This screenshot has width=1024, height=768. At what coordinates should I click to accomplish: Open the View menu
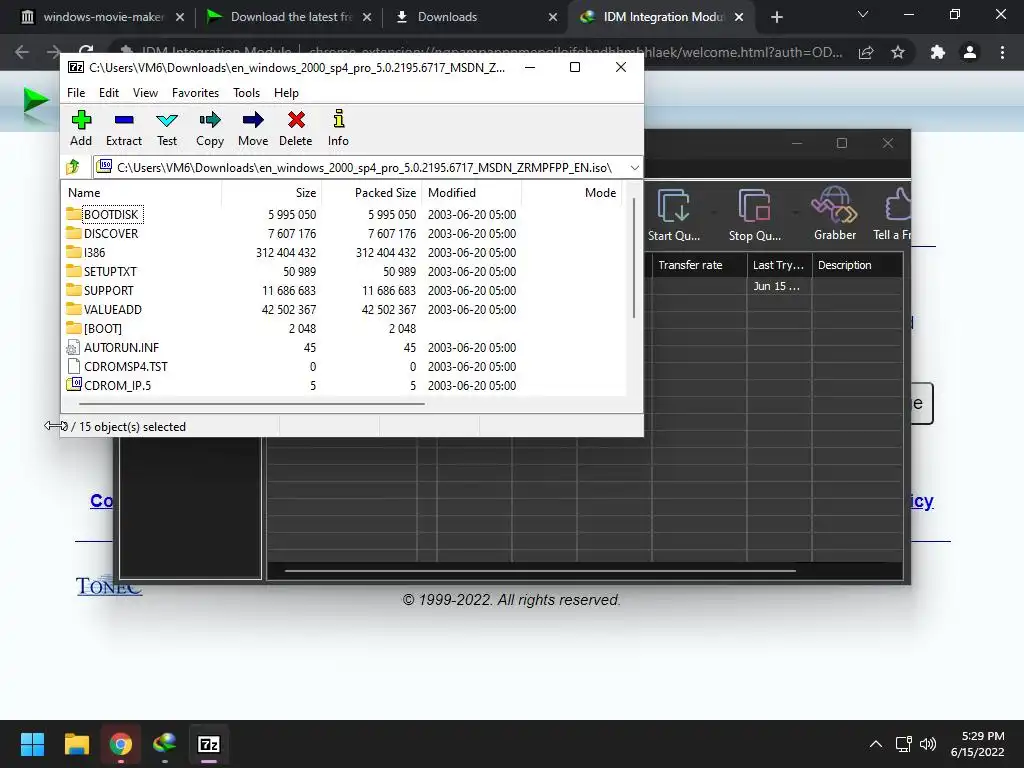tap(145, 93)
